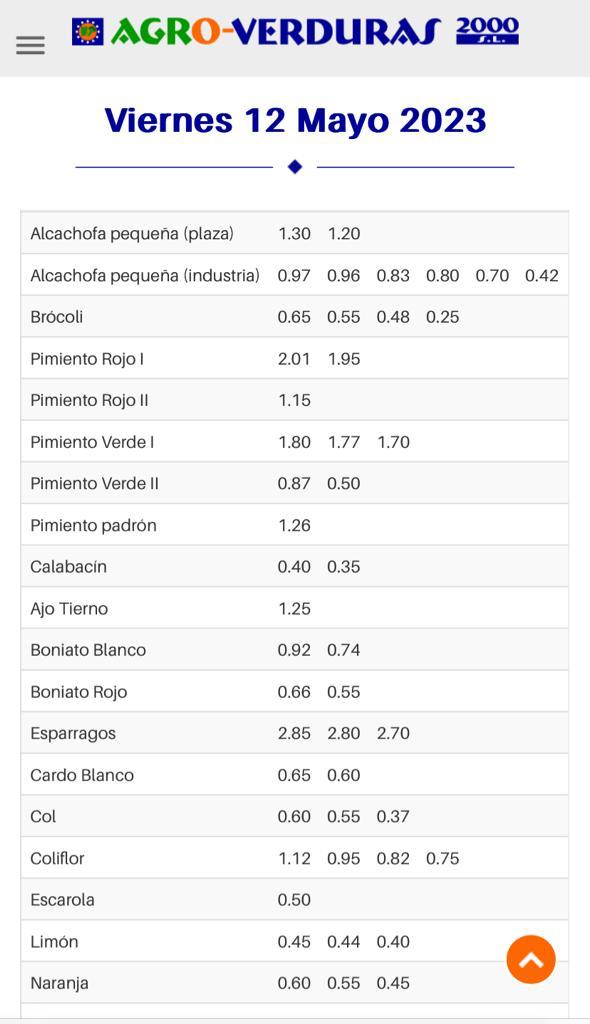
Task: Click the Esparragos price 2.85
Action: tap(294, 733)
